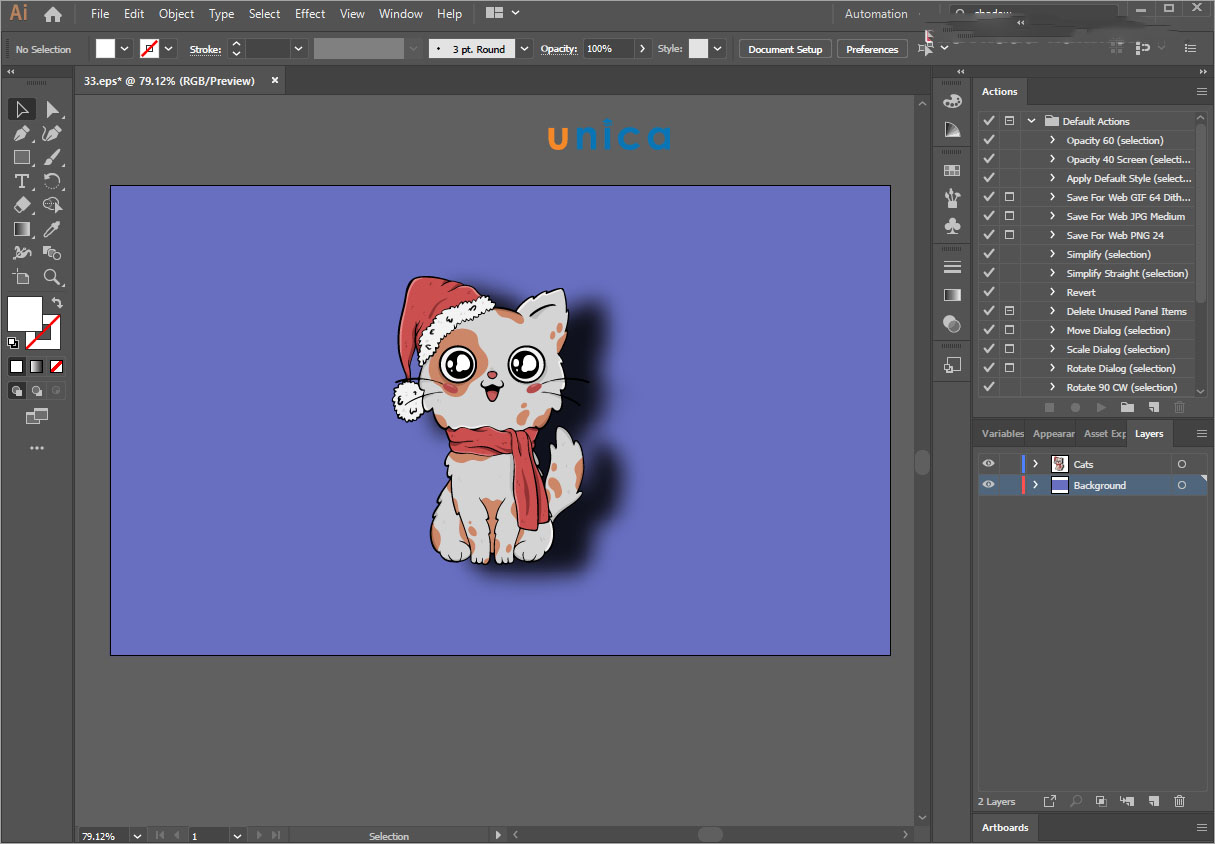Viewport: 1215px width, 844px height.
Task: Toggle checkmark for Opacity 60 action
Action: [989, 140]
